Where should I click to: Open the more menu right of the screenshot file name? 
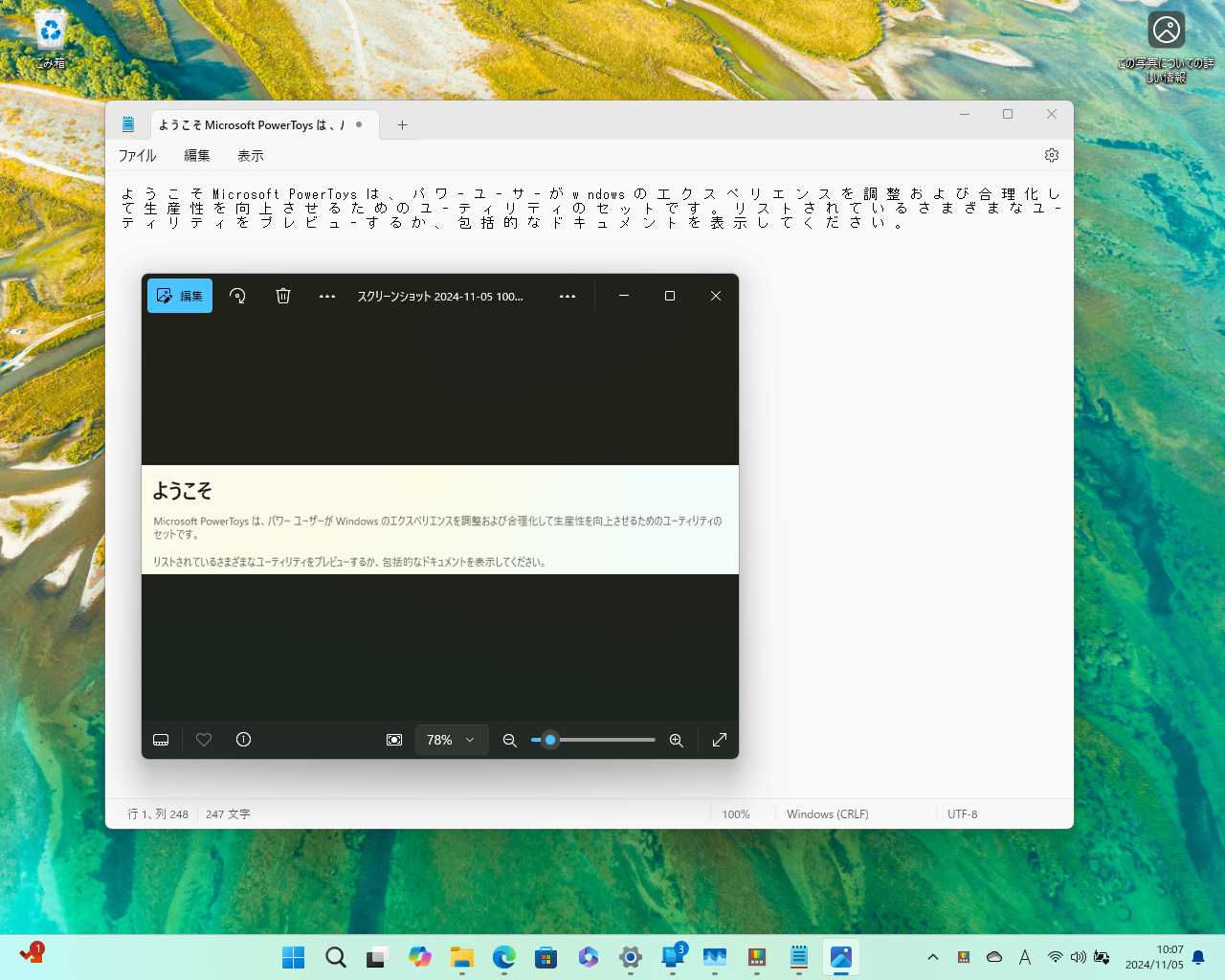(568, 296)
